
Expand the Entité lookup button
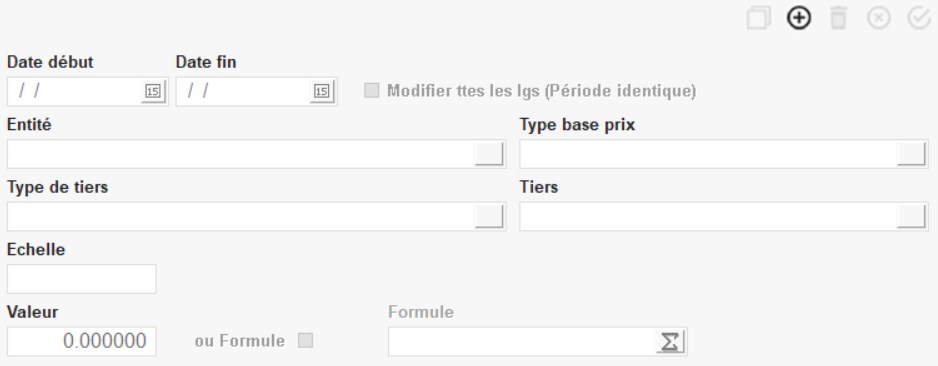click(489, 154)
